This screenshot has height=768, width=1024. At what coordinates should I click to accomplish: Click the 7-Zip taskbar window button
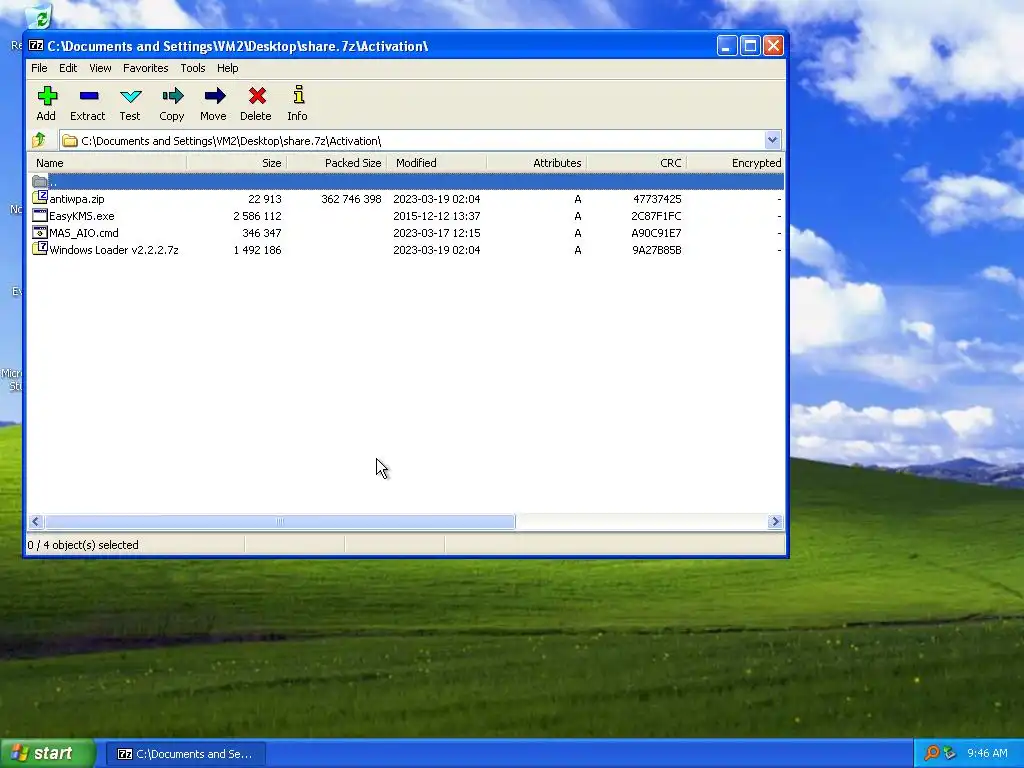[185, 754]
